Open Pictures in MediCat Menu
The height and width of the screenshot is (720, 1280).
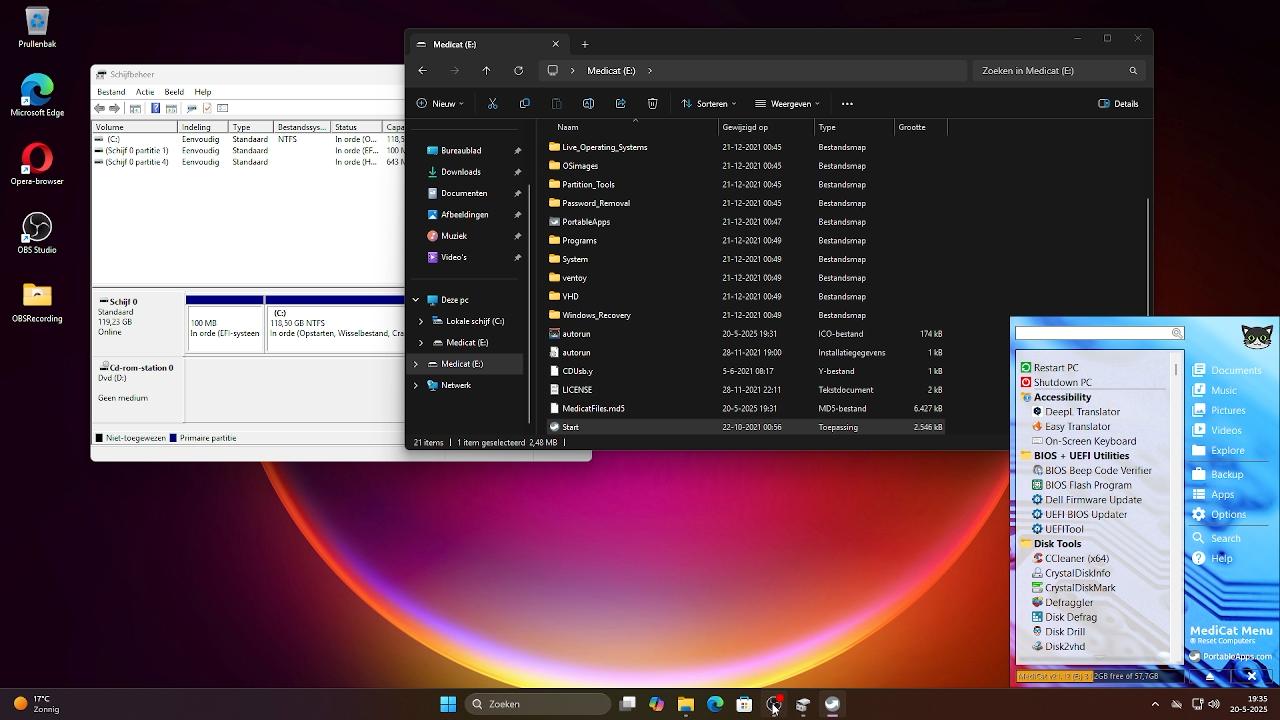1219,410
